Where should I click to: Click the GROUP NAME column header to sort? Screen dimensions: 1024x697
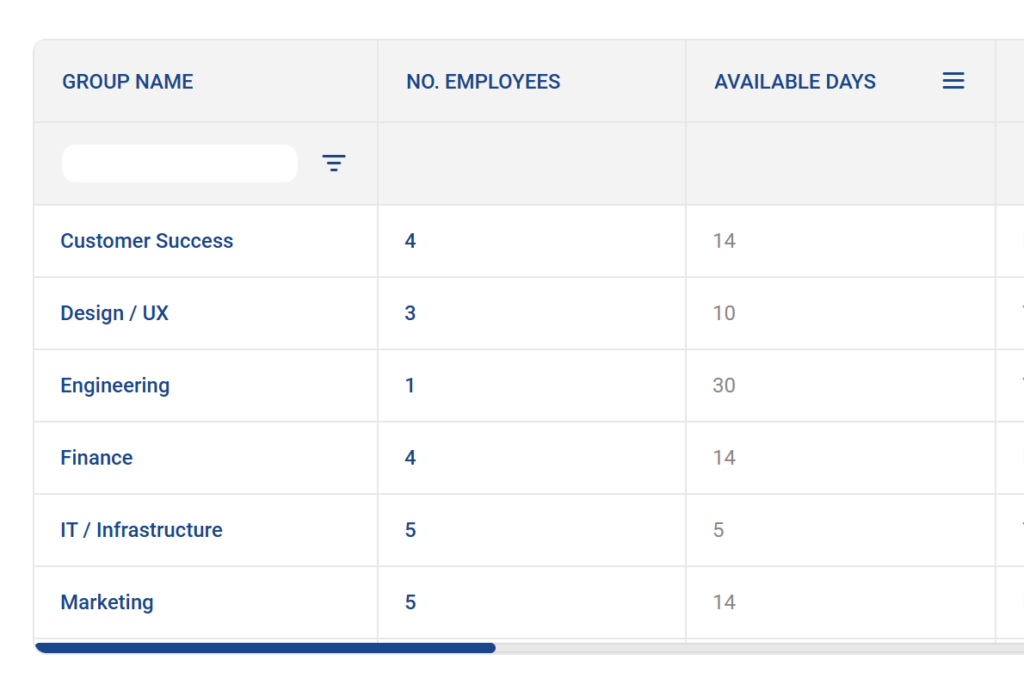tap(127, 81)
